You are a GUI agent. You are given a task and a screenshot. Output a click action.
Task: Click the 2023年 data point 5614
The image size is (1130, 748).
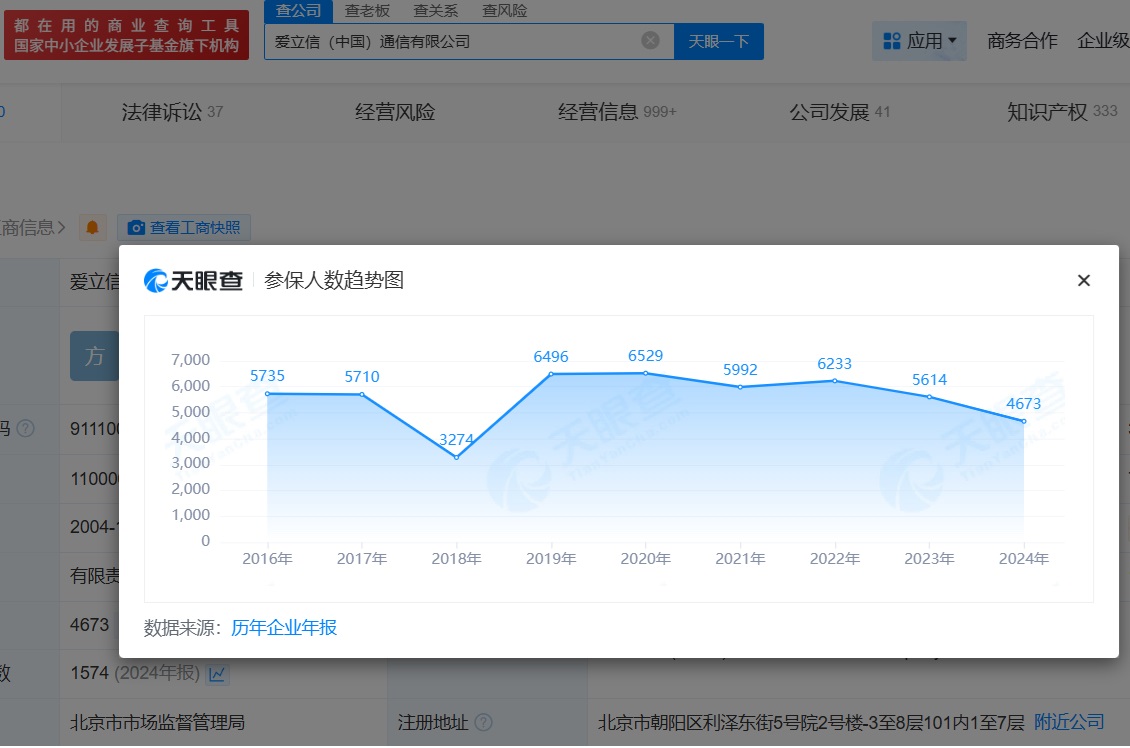coord(929,396)
